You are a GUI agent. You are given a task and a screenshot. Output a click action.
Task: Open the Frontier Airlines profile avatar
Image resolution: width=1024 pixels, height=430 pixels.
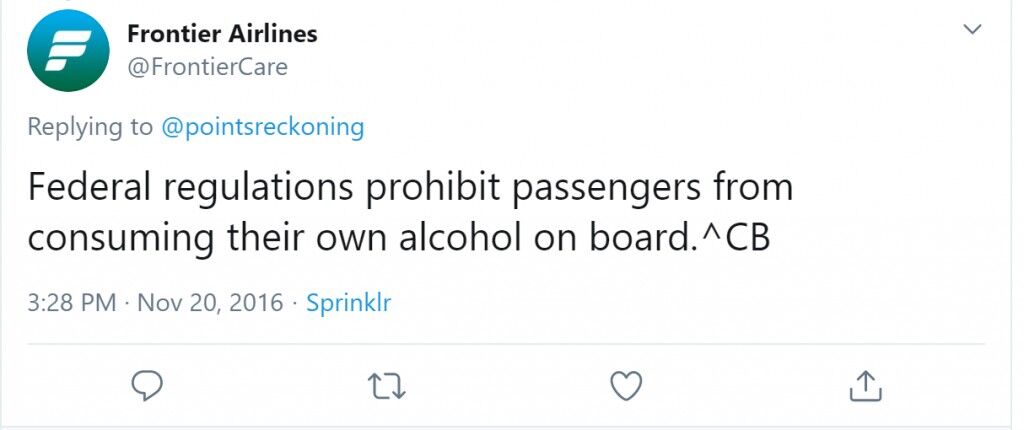pyautogui.click(x=68, y=50)
